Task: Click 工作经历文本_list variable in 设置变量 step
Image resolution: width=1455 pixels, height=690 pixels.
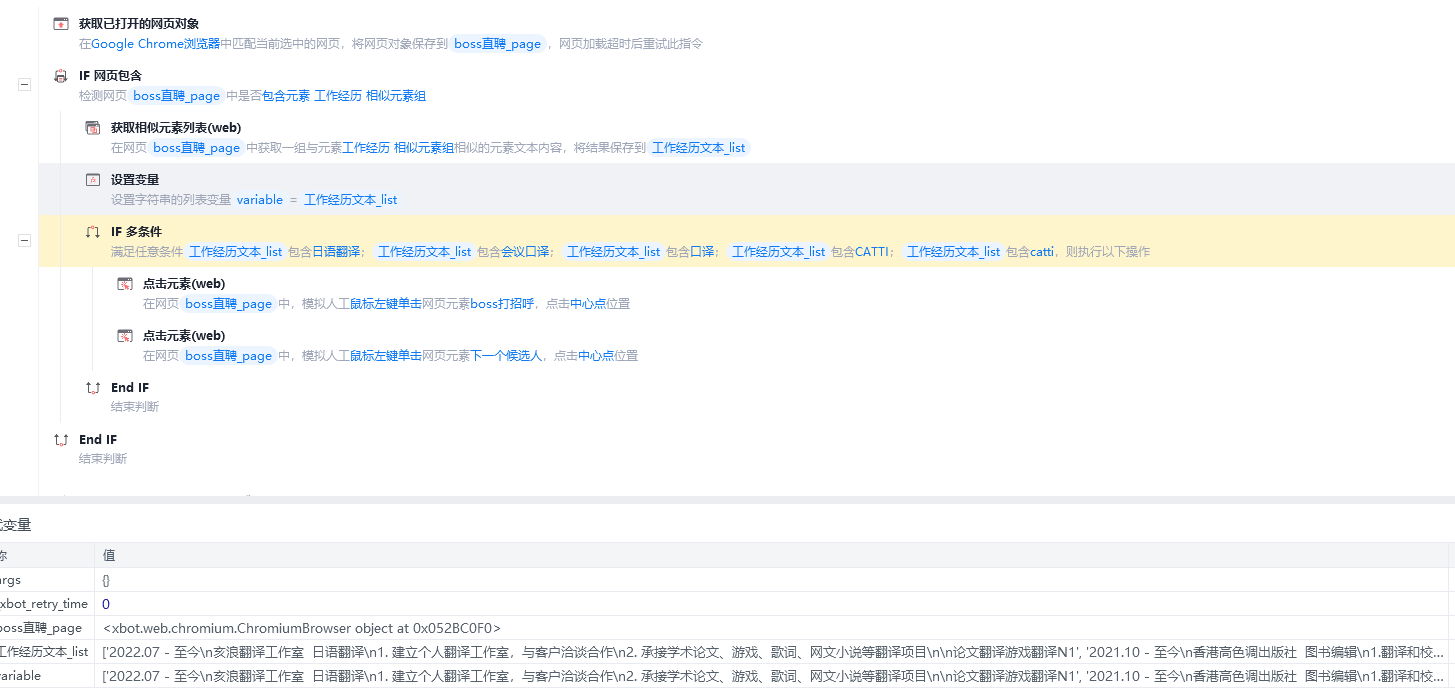Action: 350,200
